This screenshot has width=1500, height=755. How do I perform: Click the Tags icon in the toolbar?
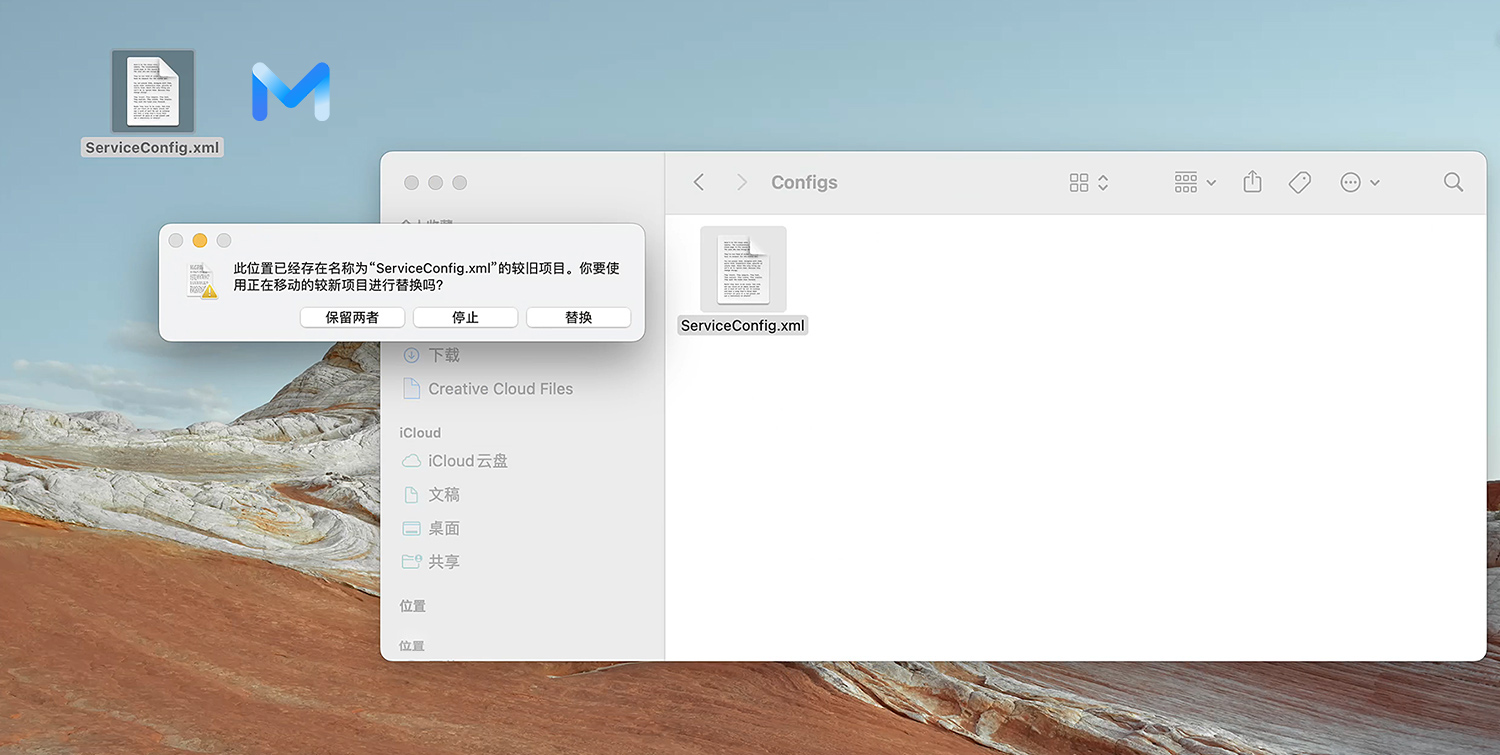click(x=1299, y=182)
